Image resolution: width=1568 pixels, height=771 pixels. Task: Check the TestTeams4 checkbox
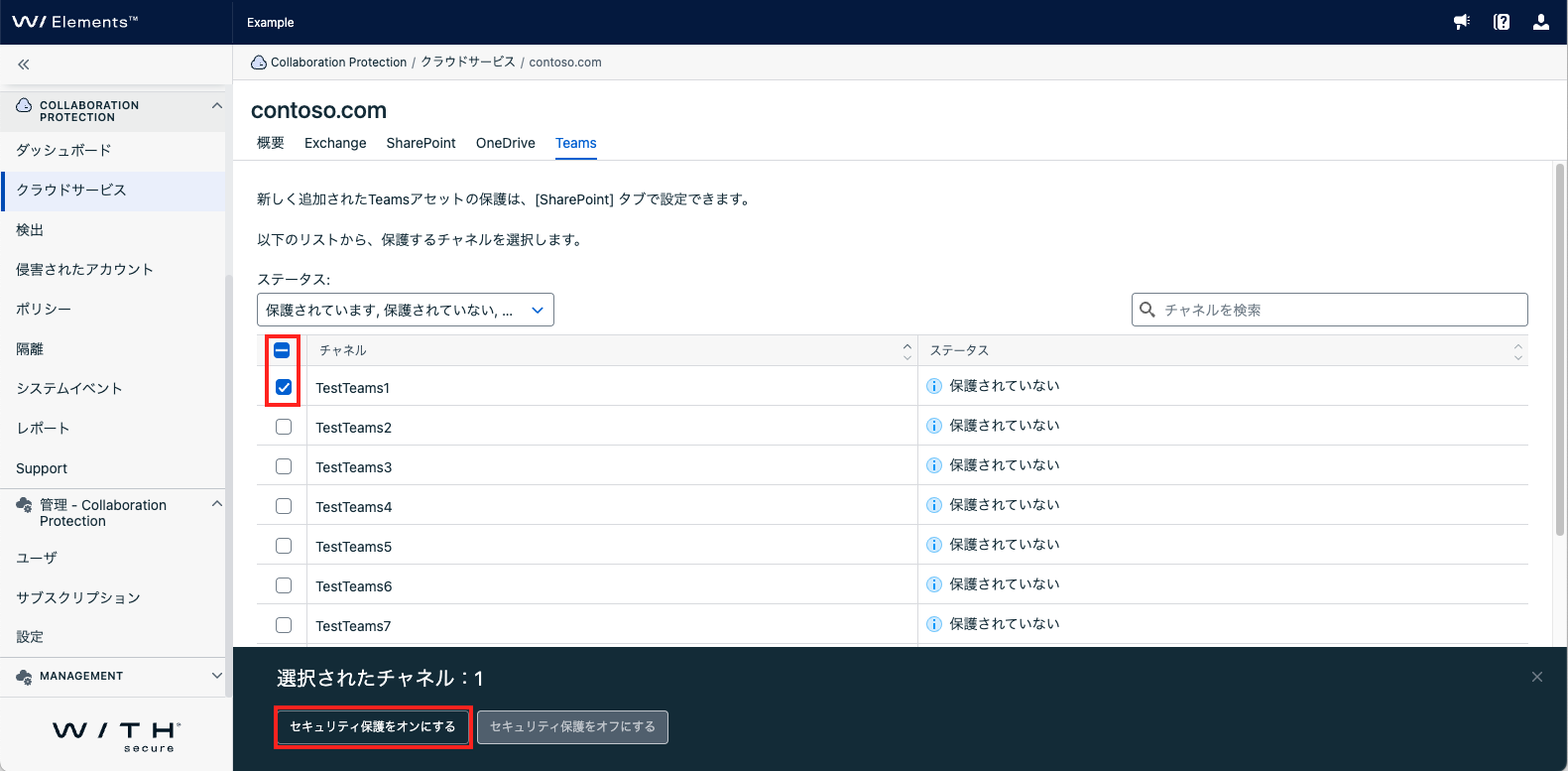284,506
